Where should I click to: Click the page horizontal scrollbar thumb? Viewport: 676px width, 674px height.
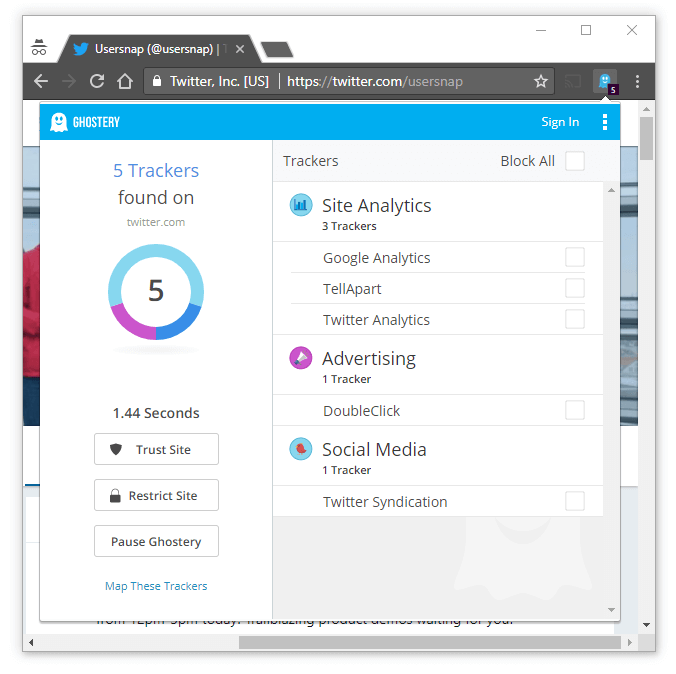[x=430, y=643]
